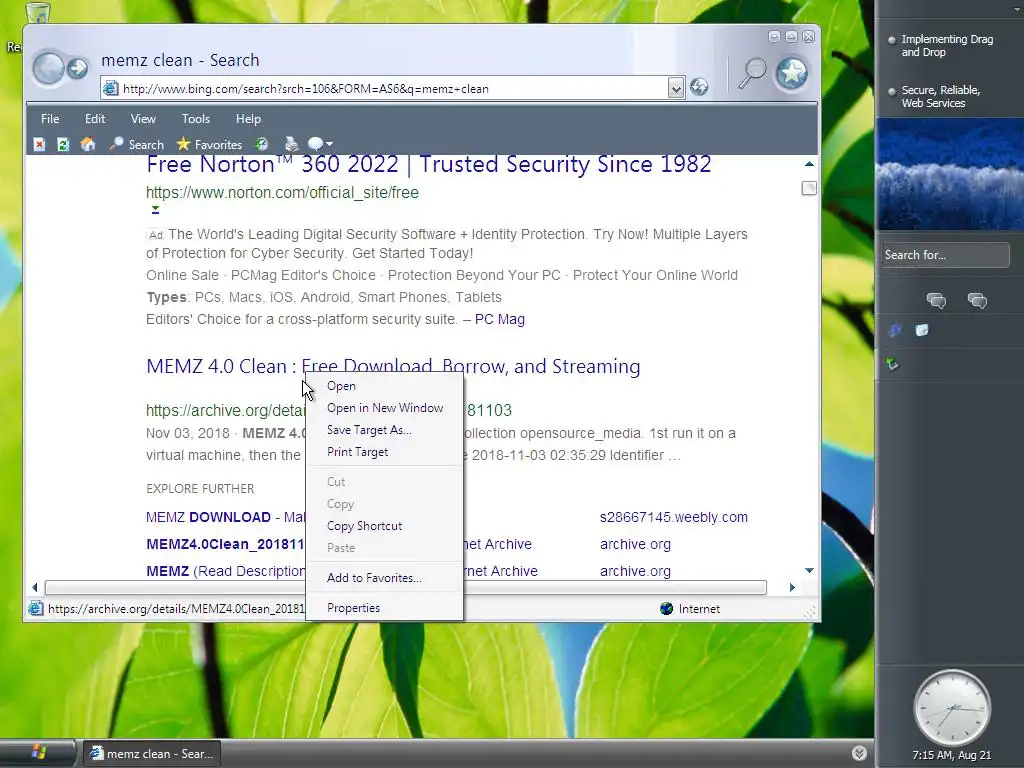The width and height of the screenshot is (1024, 768).
Task: Click the browser Forward arrow button
Action: click(78, 68)
